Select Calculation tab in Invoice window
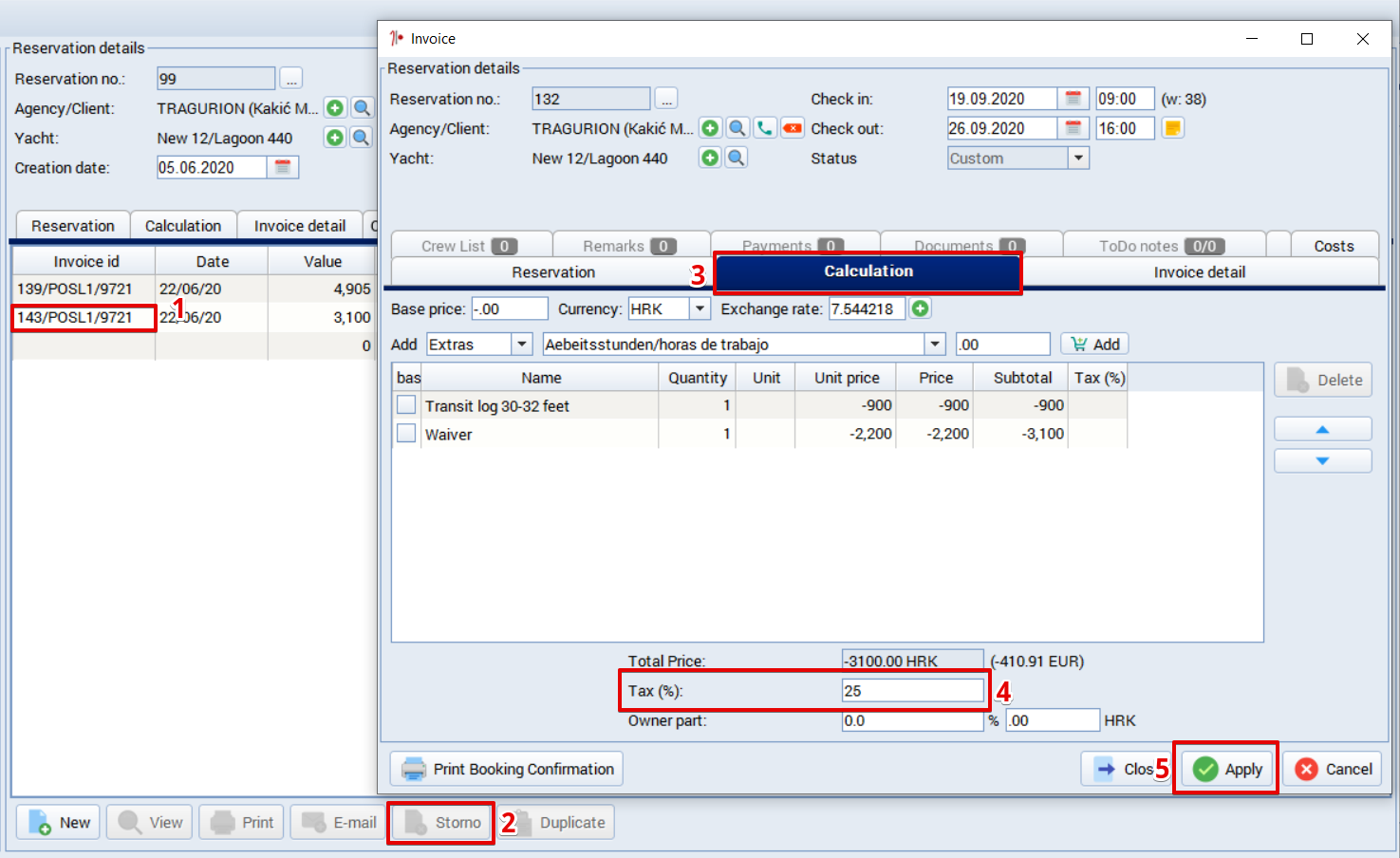Screen dimensions: 1400x858 tap(868, 271)
